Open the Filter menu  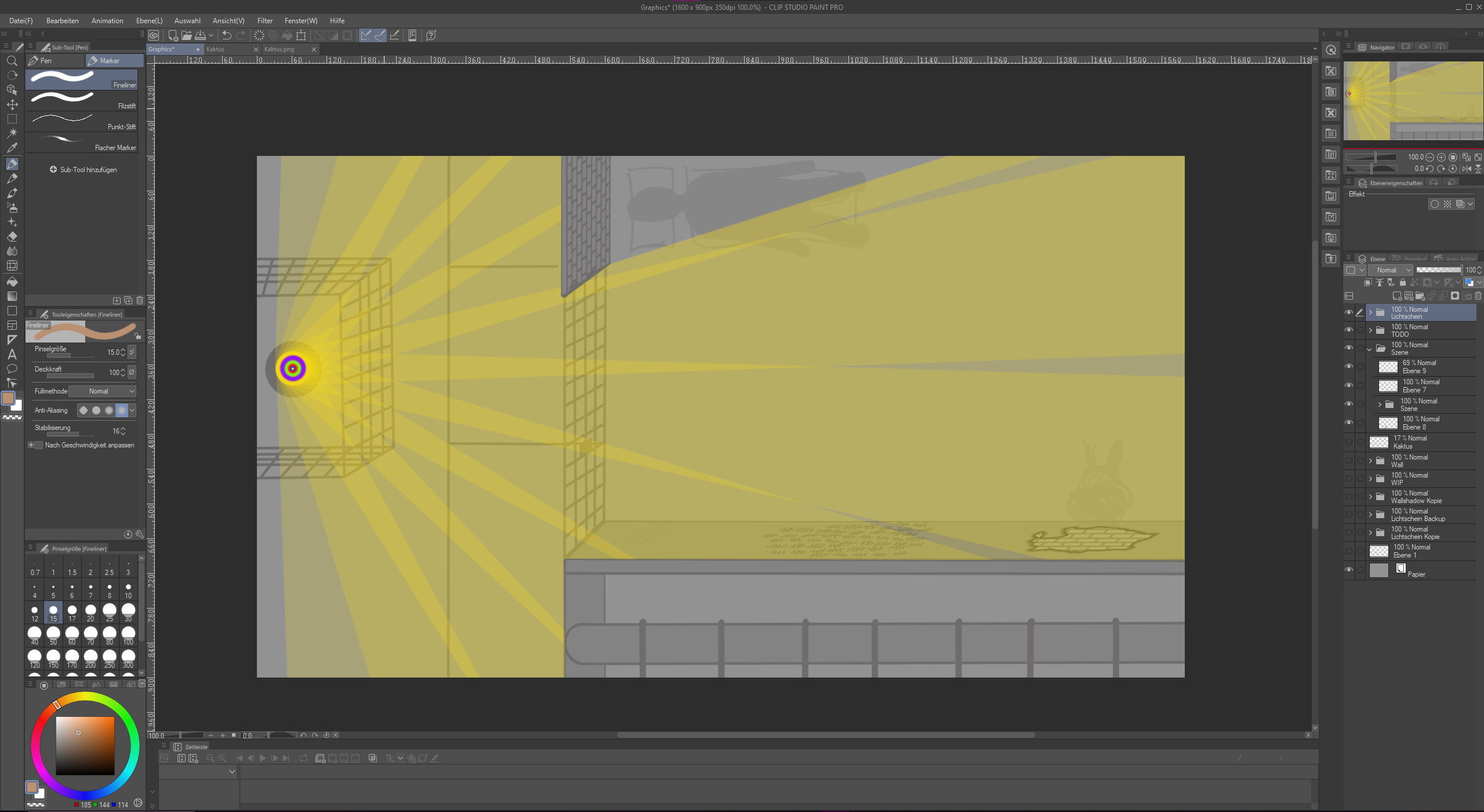click(264, 21)
